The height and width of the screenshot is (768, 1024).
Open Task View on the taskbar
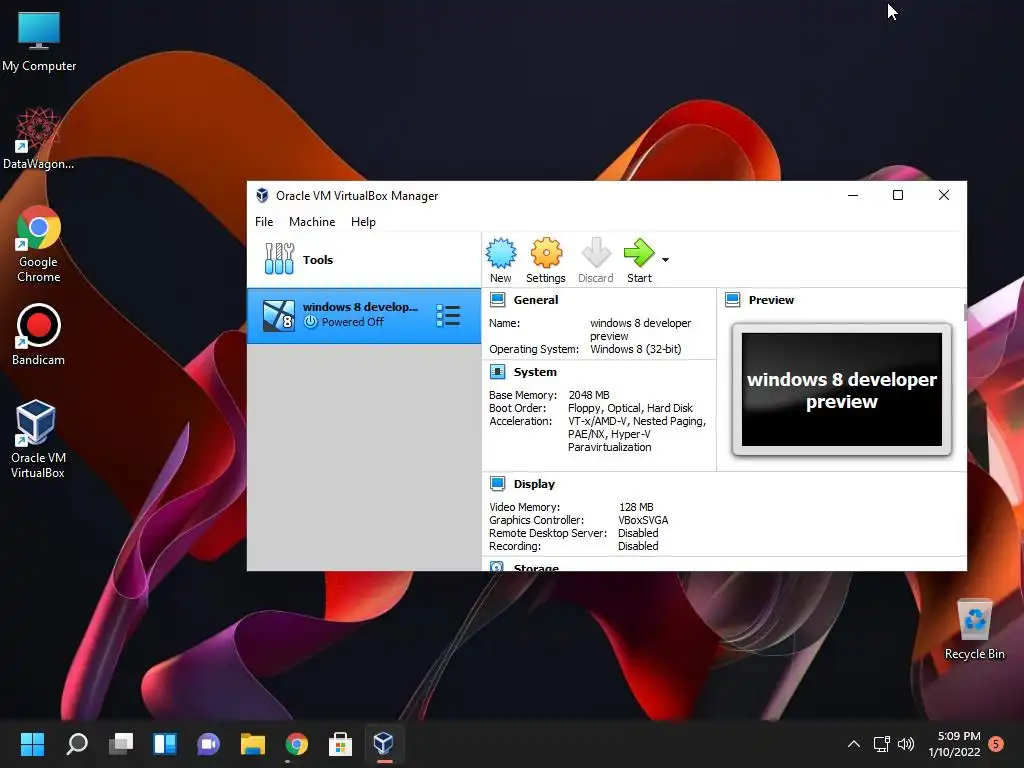pos(121,744)
